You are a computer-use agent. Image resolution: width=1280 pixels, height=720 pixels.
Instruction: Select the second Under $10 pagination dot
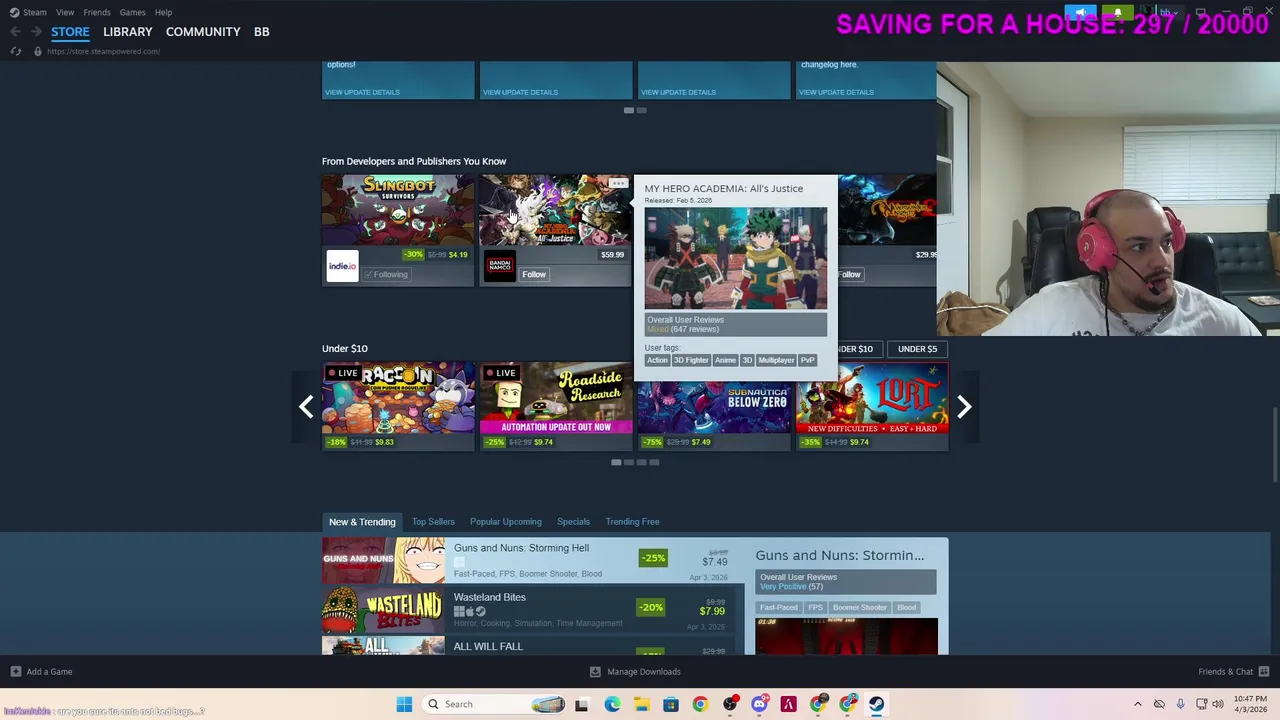[629, 462]
